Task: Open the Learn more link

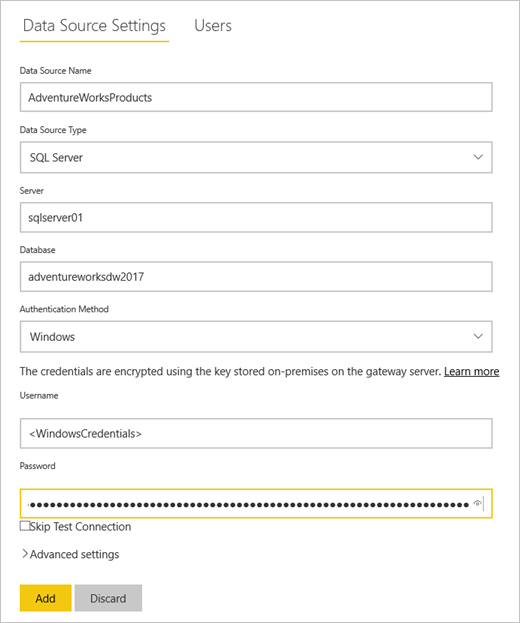Action: coord(472,371)
